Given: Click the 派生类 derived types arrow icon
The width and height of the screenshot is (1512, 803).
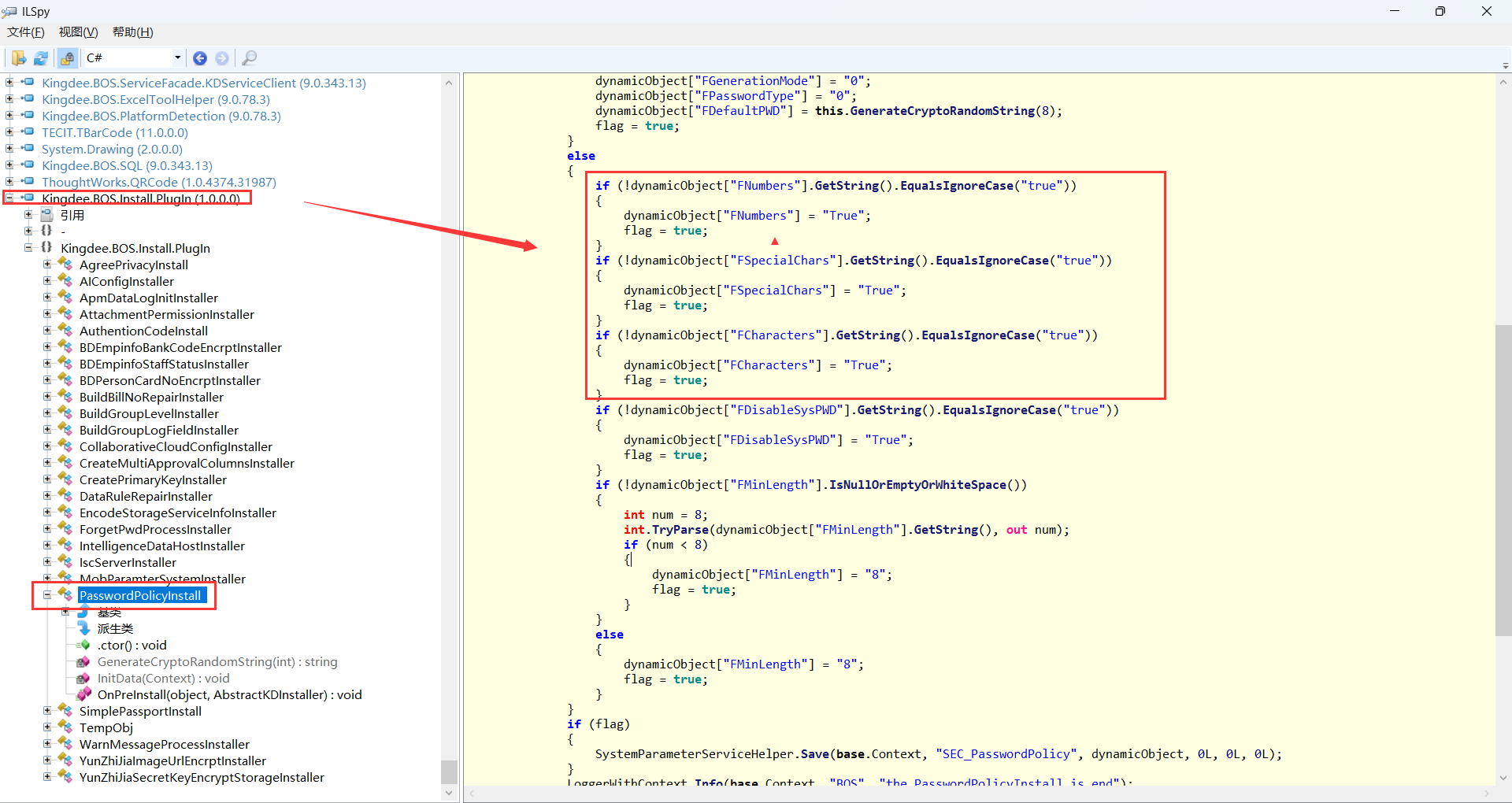Looking at the screenshot, I should [83, 628].
